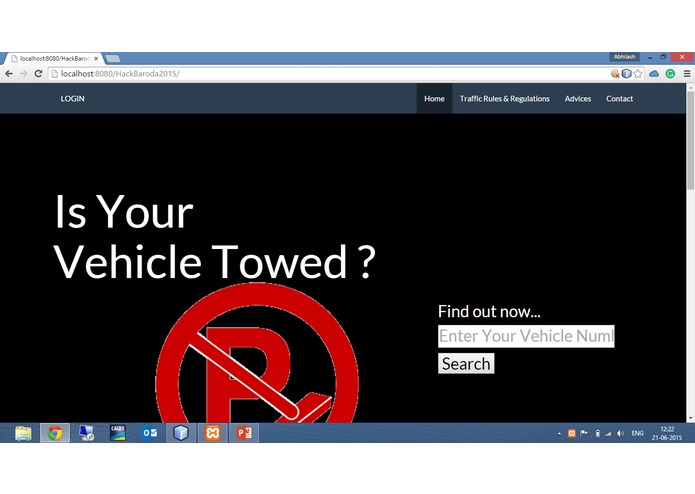Select the localhost:8080/HackBaroda tab
695x494 pixels.
[x=53, y=58]
